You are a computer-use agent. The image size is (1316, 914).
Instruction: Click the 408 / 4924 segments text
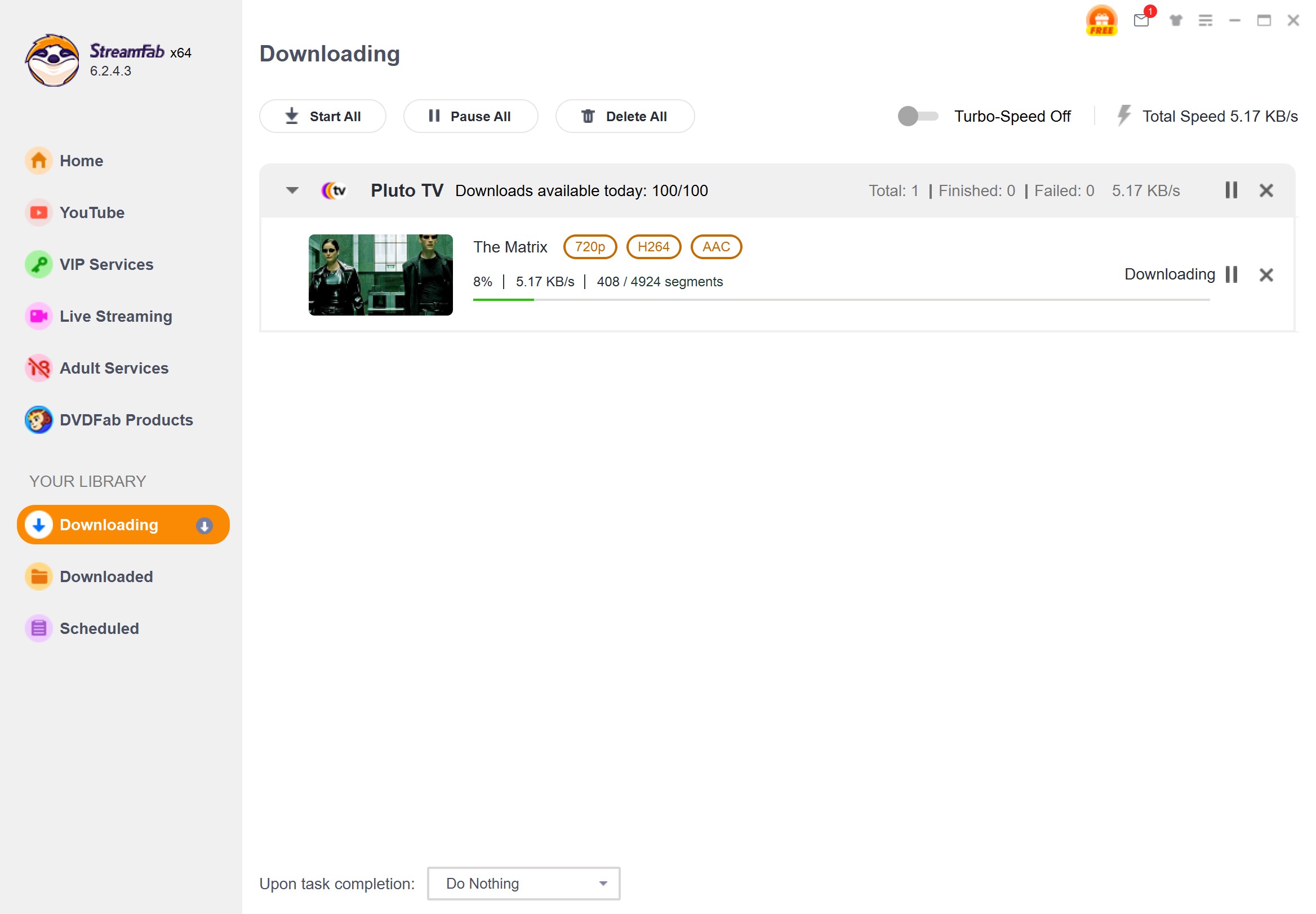[x=660, y=282]
